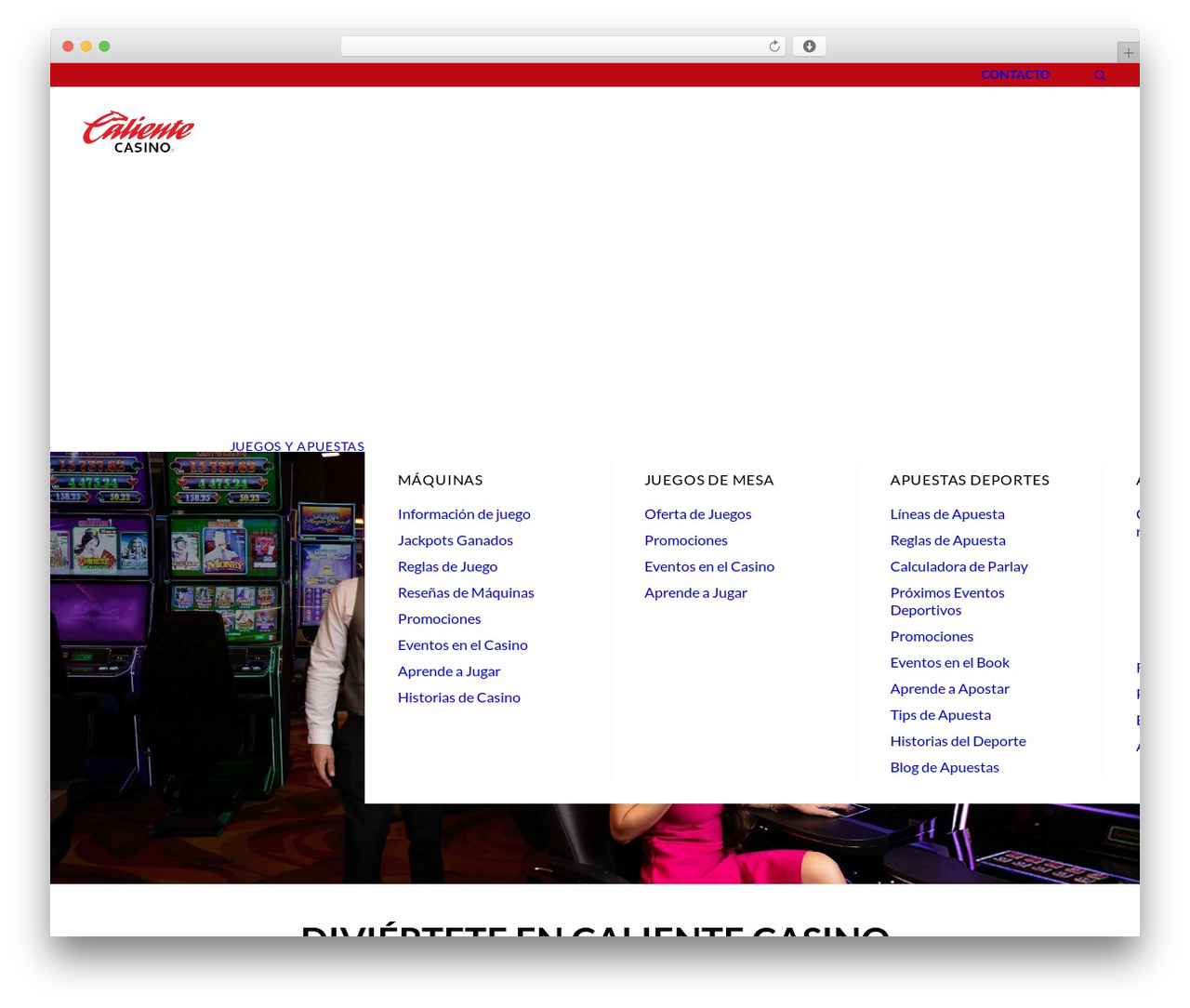The image size is (1190, 1008).
Task: Open Historias de Casino
Action: (459, 697)
